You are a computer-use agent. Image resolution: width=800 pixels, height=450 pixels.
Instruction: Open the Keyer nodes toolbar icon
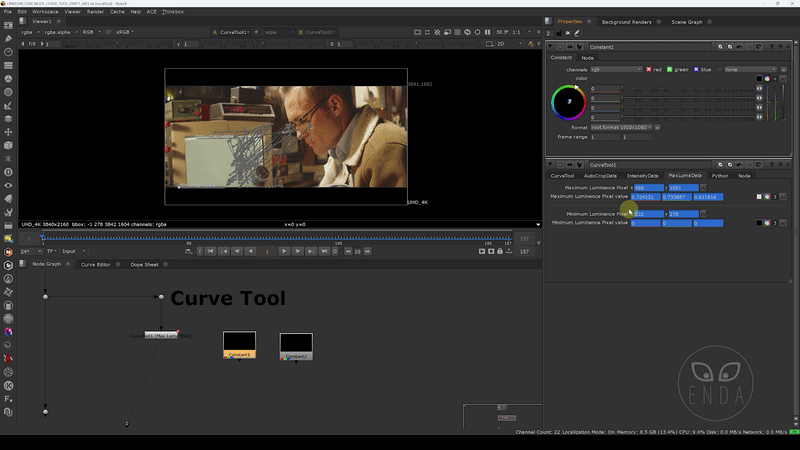[x=8, y=106]
